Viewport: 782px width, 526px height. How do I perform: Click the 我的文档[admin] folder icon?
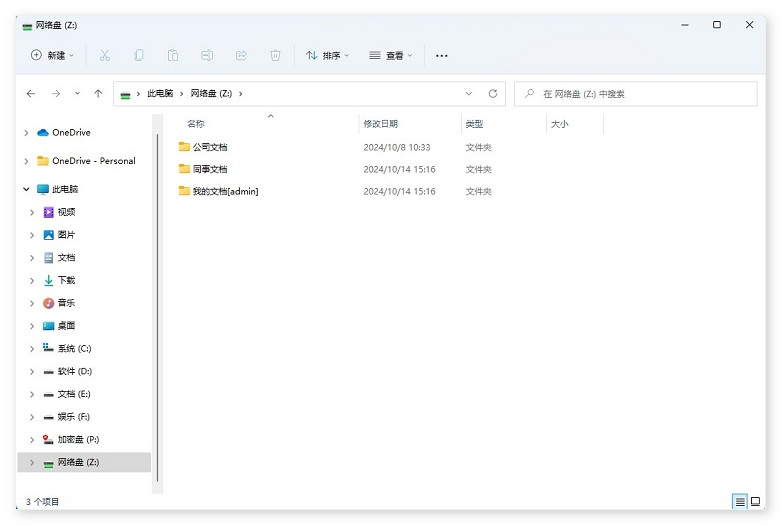pos(184,190)
